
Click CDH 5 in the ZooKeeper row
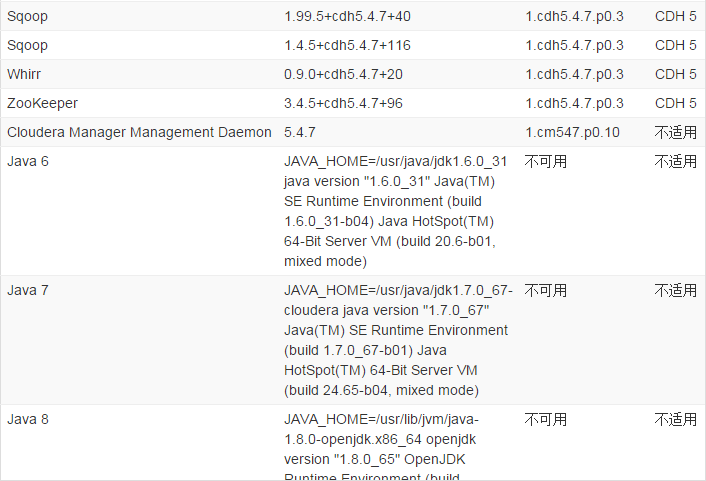[x=675, y=103]
